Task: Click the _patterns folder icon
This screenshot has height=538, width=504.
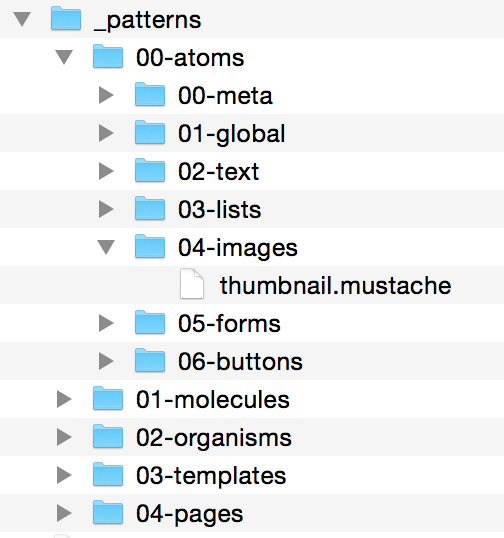Action: click(x=66, y=19)
